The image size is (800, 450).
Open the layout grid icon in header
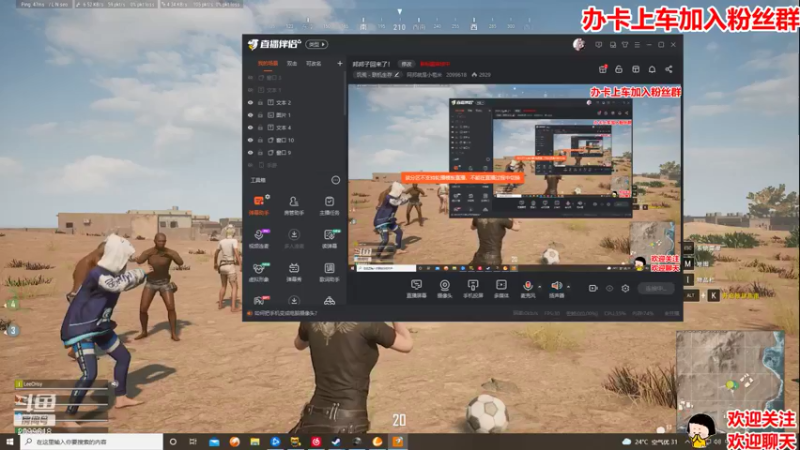pos(636,69)
